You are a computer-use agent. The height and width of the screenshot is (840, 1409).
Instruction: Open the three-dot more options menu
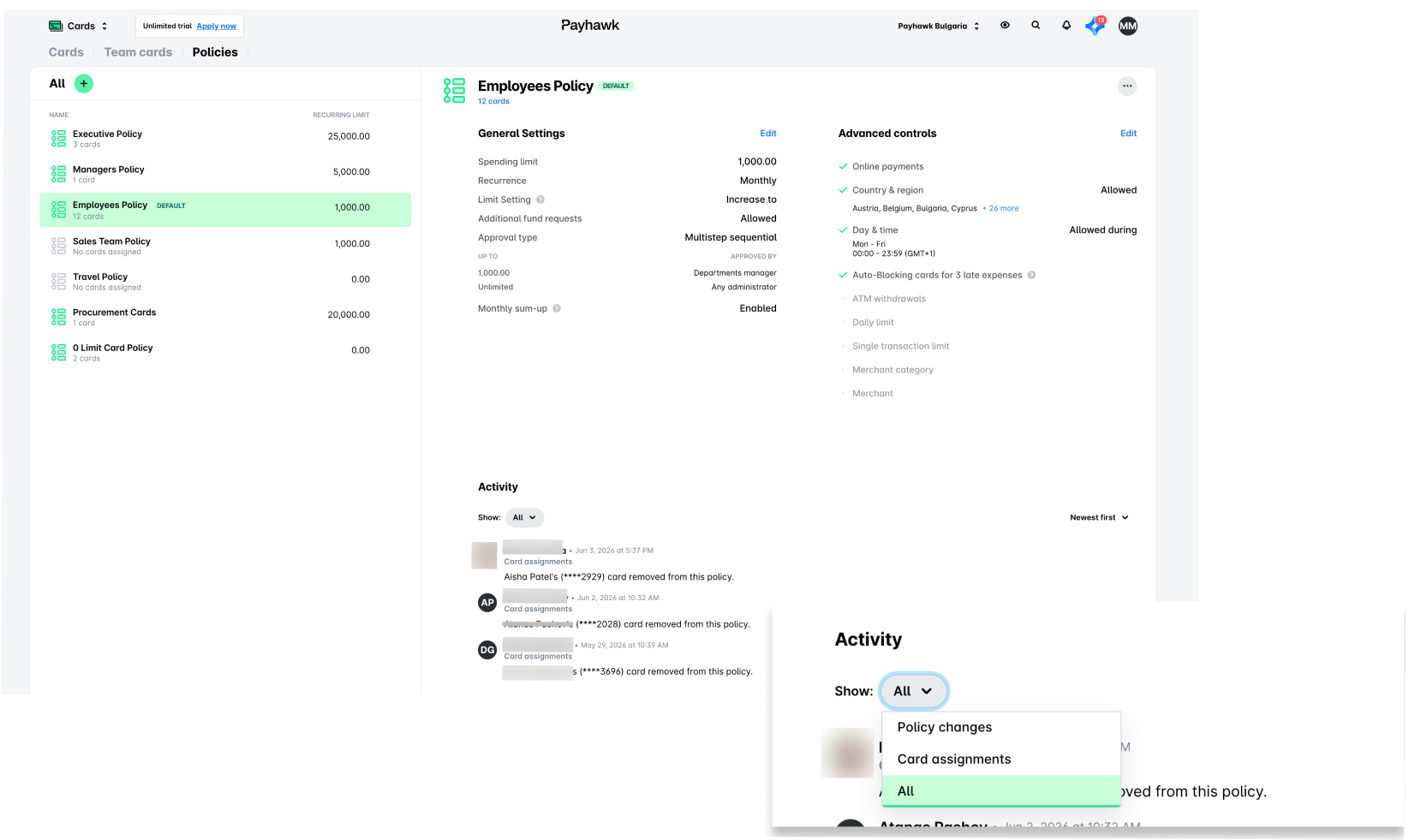(x=1127, y=86)
